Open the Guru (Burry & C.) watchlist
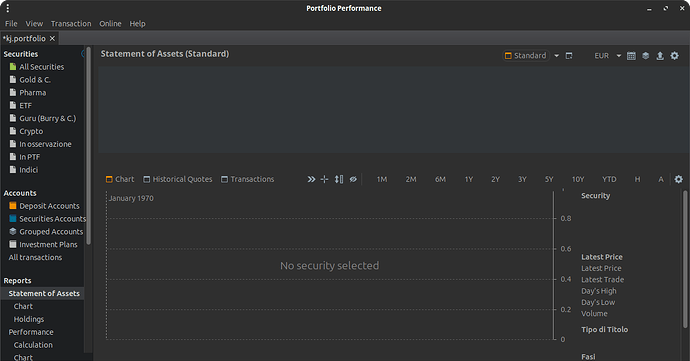690x361 pixels. click(x=48, y=118)
